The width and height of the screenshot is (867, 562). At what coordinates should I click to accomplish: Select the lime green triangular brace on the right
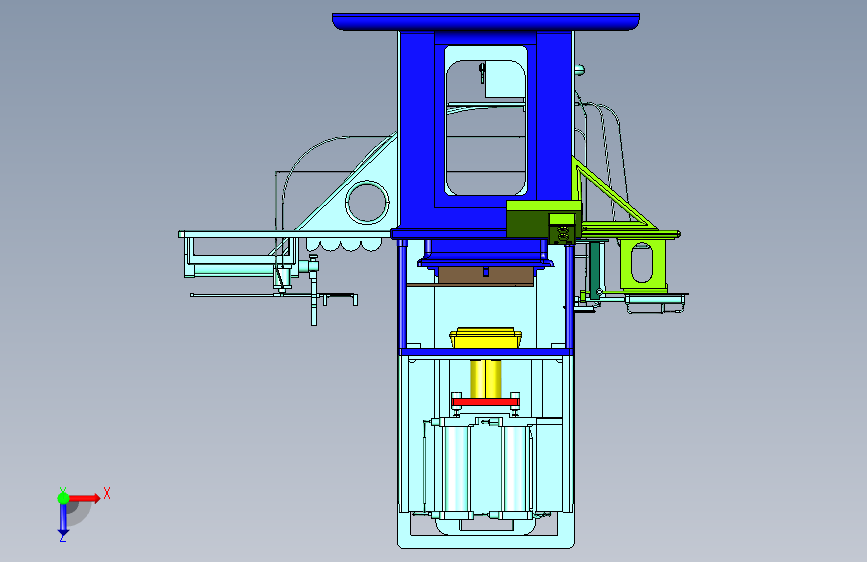(x=613, y=195)
